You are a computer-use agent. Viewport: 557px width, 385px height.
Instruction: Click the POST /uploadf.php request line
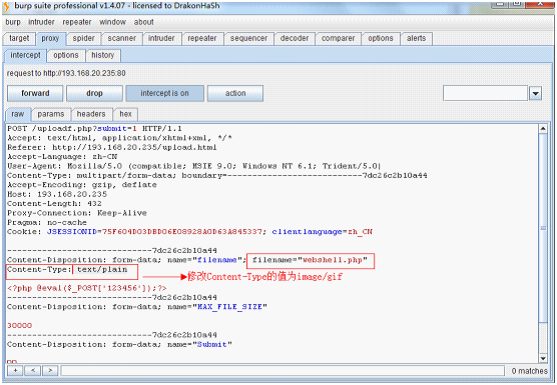click(x=94, y=129)
